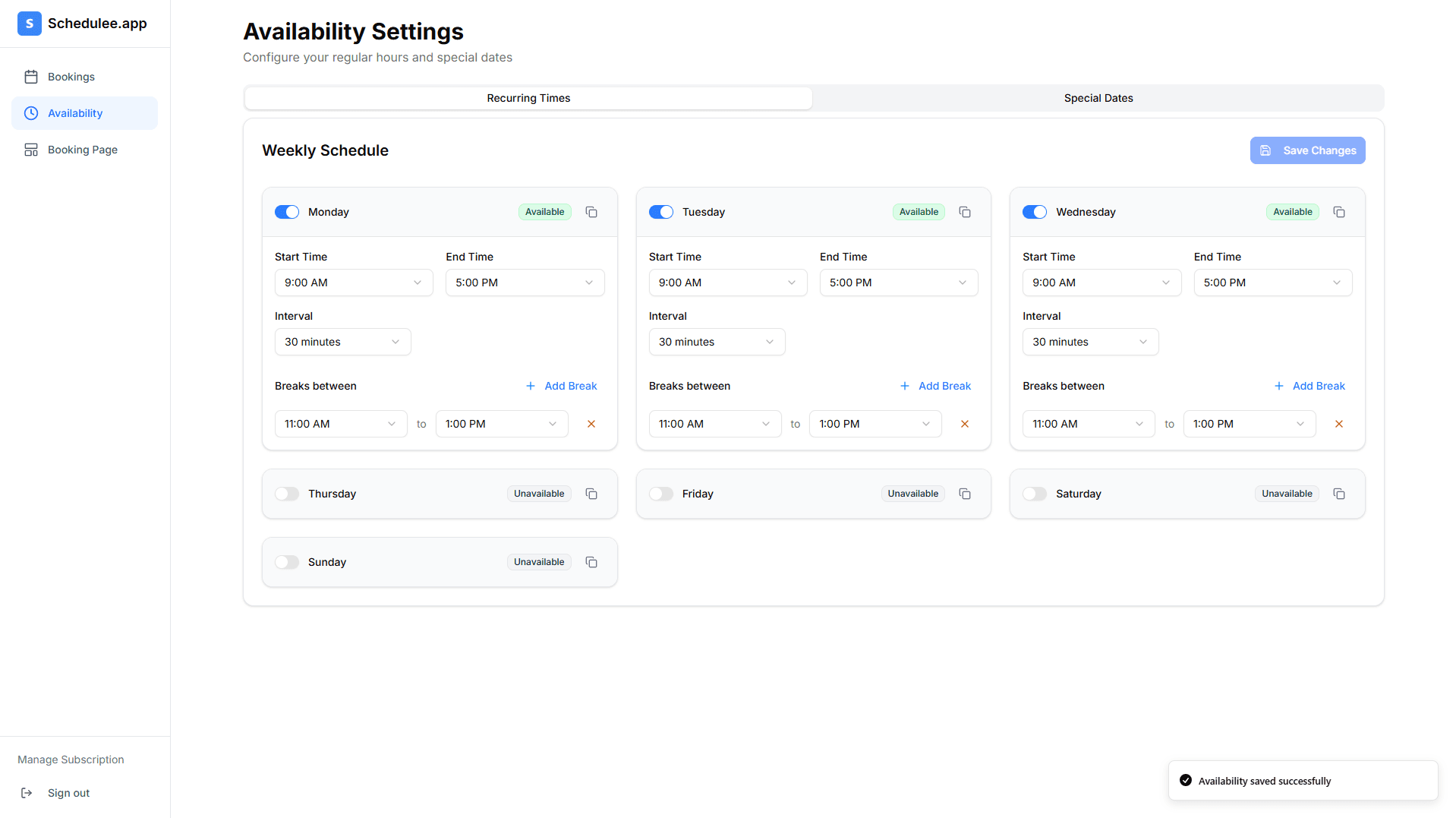Toggle Monday availability off
Viewport: 1456px width, 818px height.
point(287,212)
